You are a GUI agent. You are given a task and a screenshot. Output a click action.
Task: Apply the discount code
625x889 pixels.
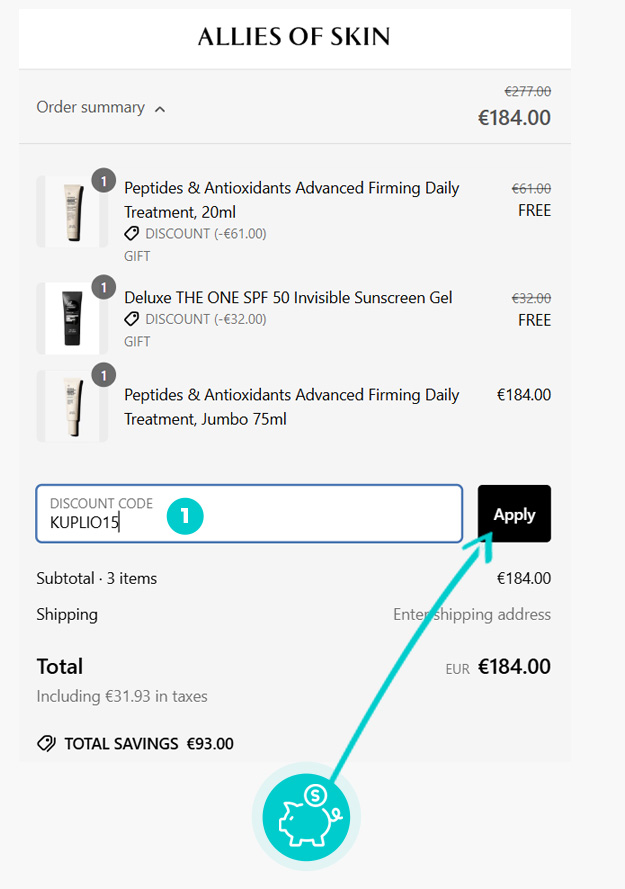514,514
